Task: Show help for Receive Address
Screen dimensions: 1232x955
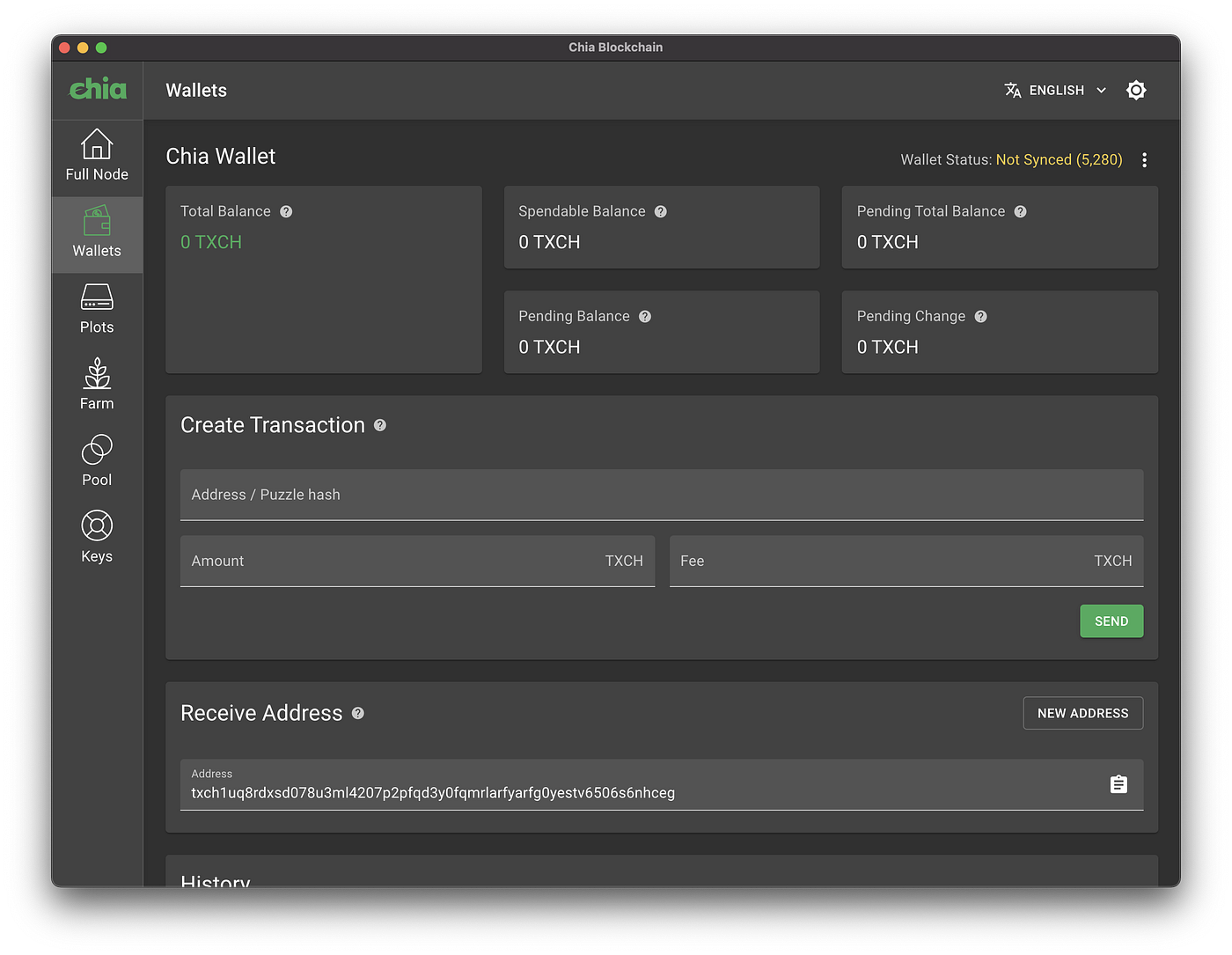Action: tap(358, 713)
